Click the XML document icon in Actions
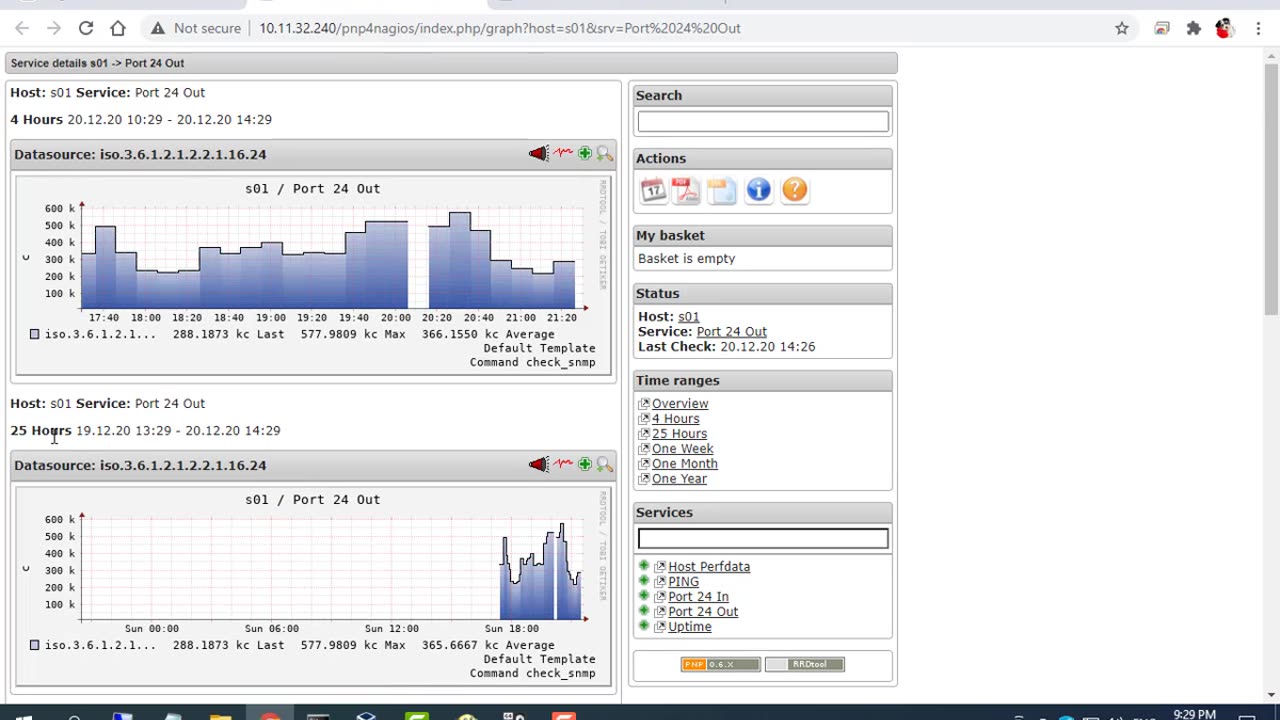 pos(722,190)
